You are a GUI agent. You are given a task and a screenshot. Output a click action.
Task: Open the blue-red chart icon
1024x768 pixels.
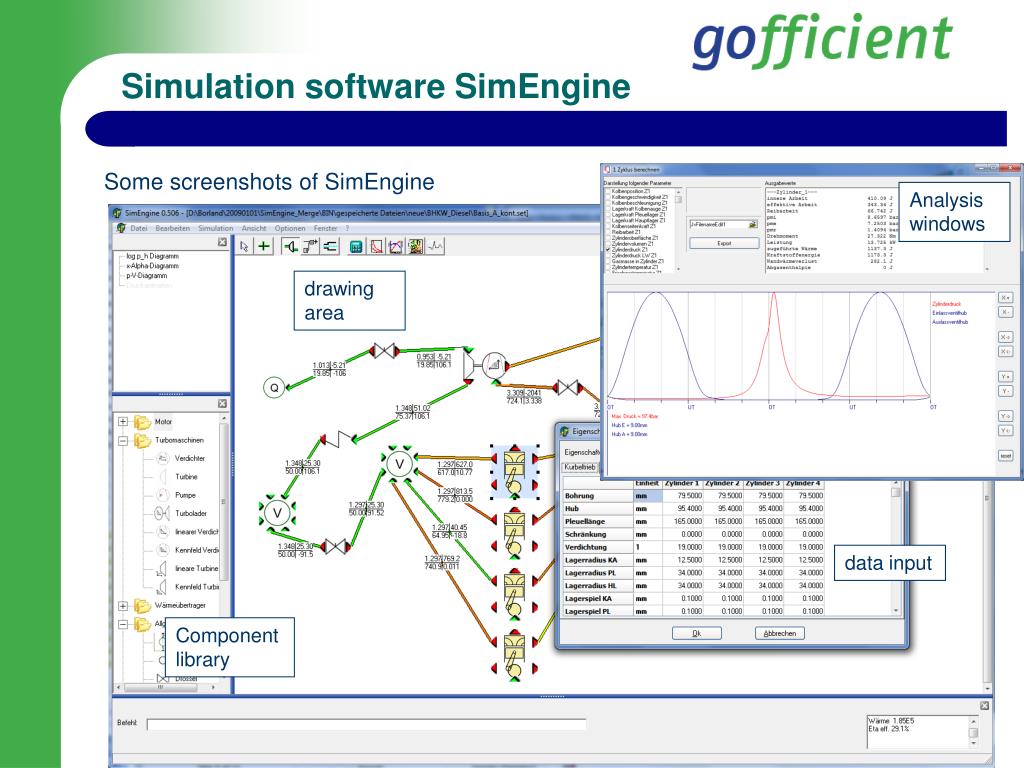pos(396,246)
